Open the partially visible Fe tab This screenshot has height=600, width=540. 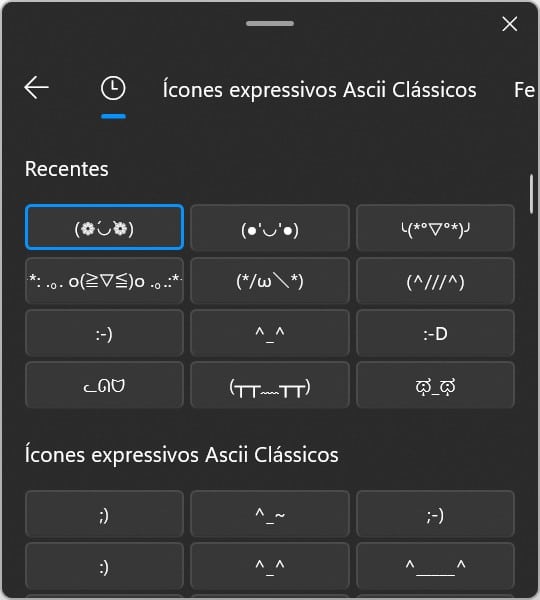coord(524,90)
